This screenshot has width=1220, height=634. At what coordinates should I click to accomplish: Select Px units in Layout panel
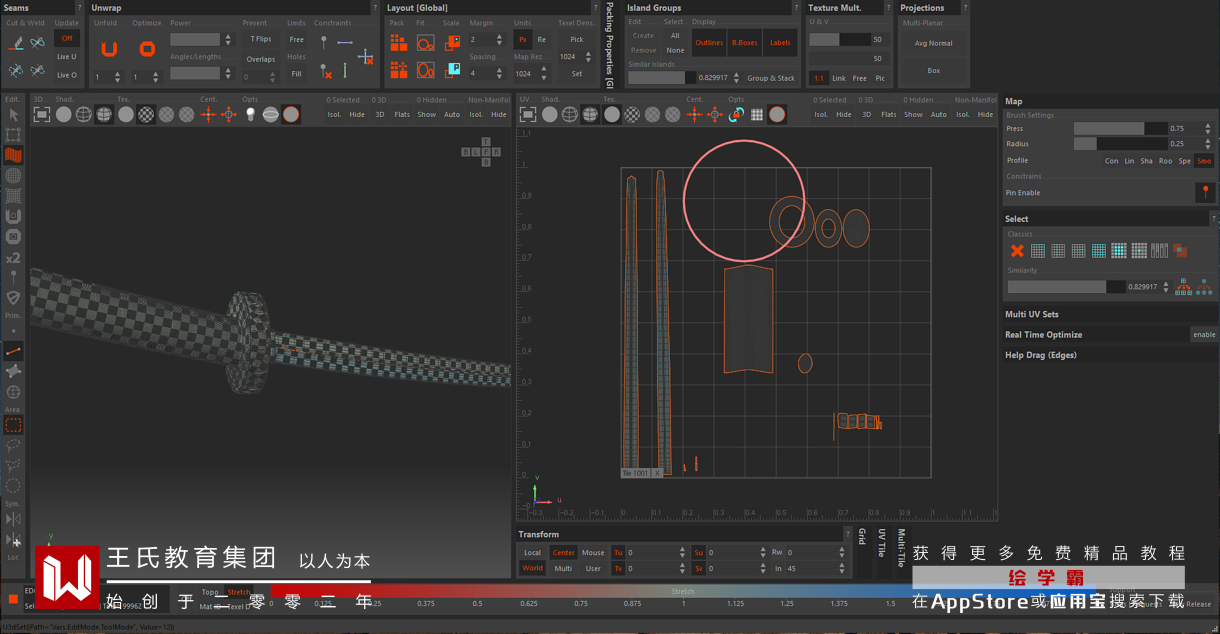522,40
